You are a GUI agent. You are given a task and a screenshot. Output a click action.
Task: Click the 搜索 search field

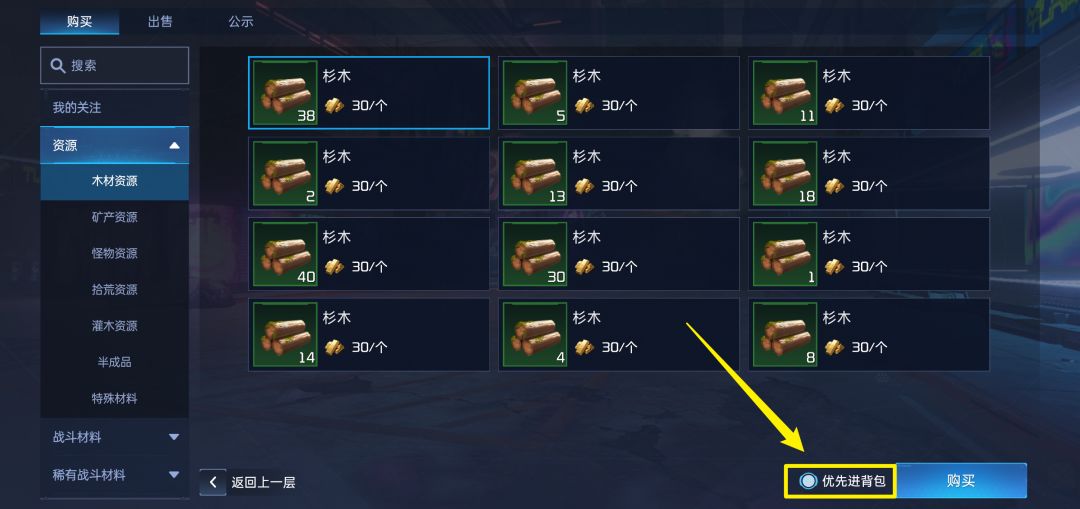[114, 65]
